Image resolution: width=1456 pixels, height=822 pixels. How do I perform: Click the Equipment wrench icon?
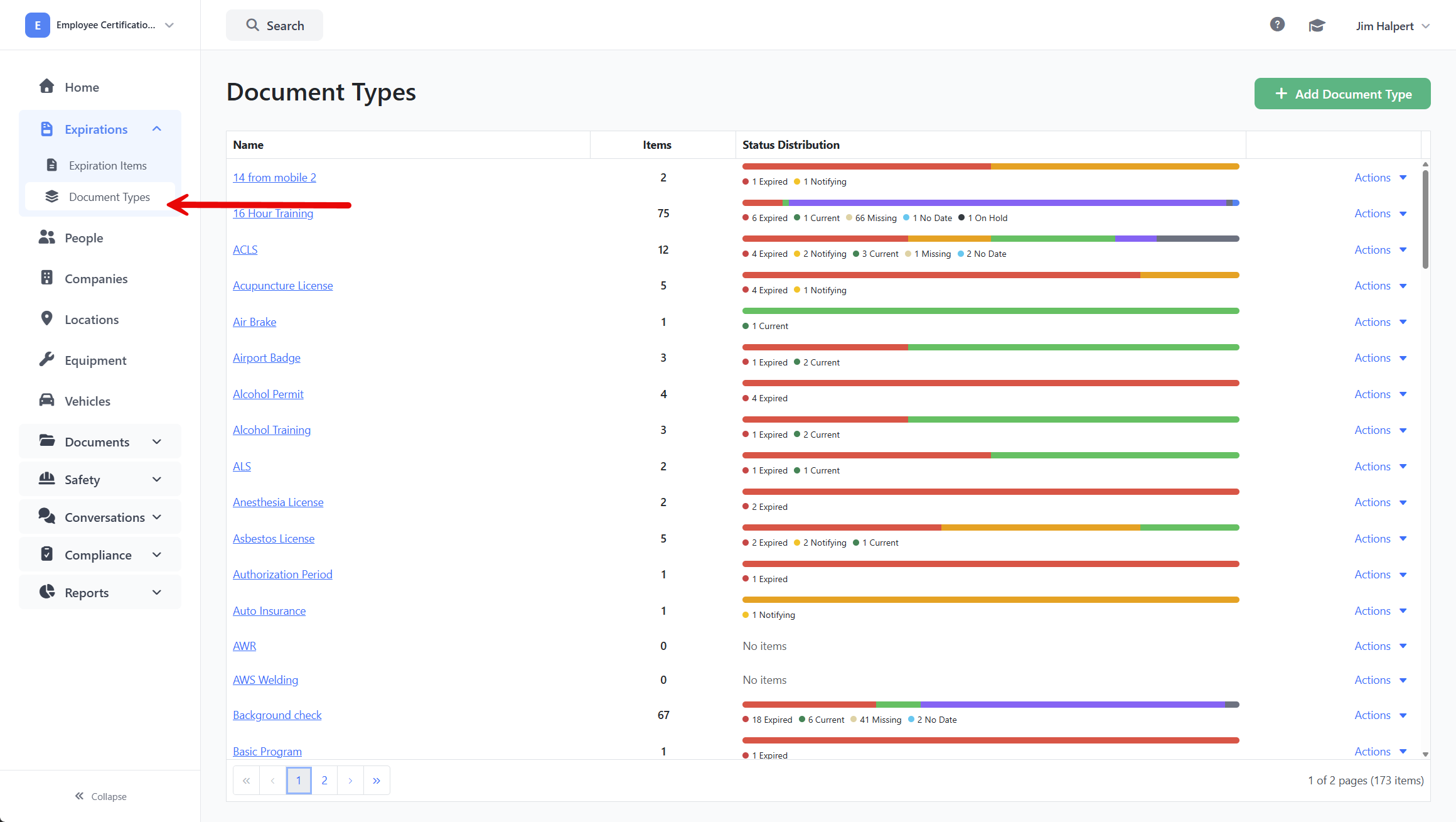tap(46, 360)
